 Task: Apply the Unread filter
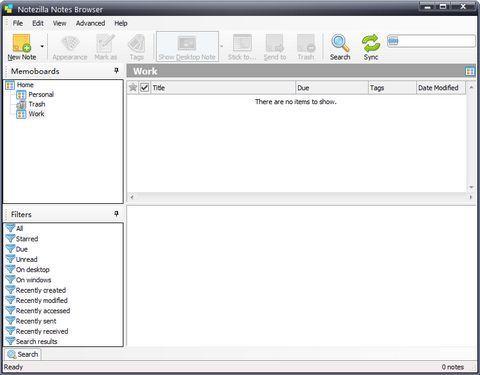point(22,259)
